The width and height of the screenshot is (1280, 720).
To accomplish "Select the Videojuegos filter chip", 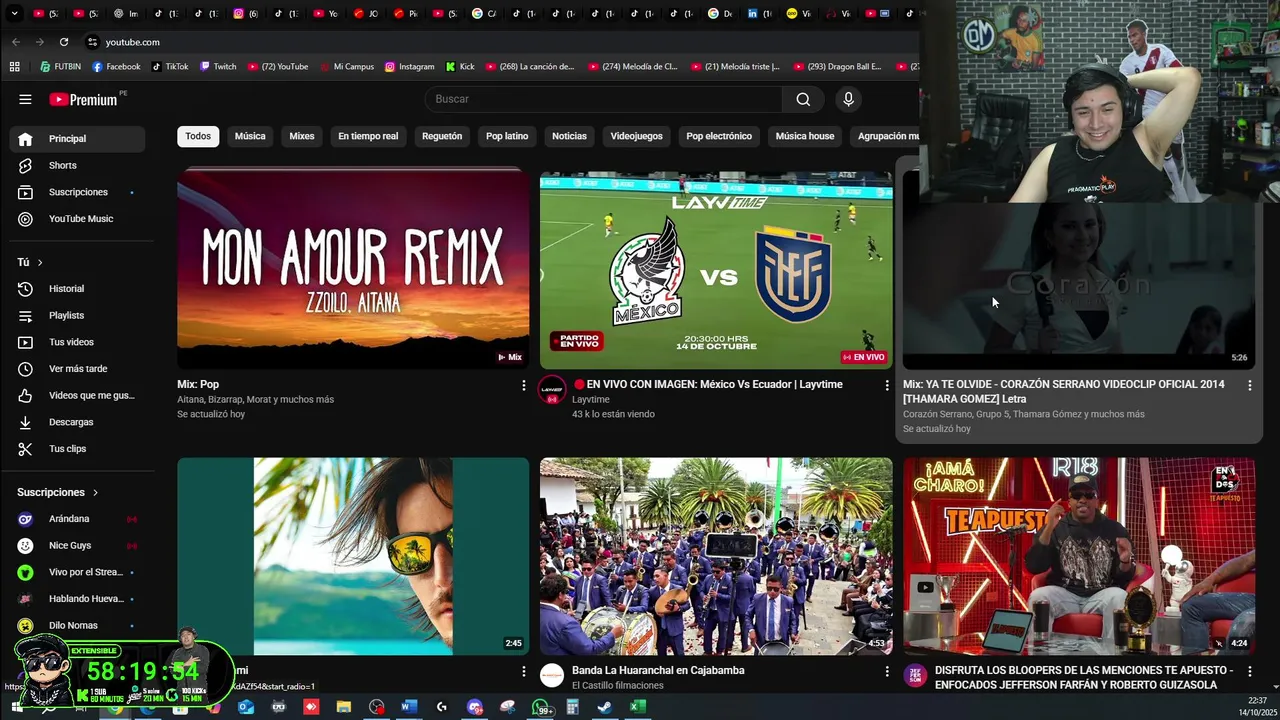I will click(x=637, y=136).
